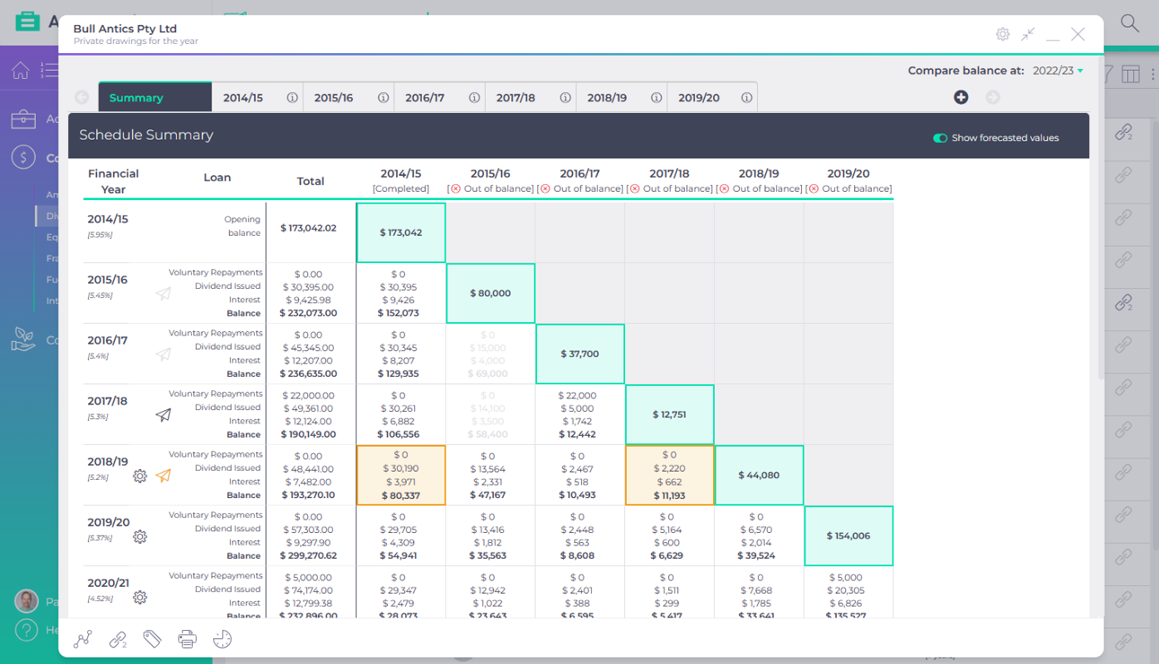Click the paper plane icon in 2017/18 row
The width and height of the screenshot is (1159, 664).
163,415
